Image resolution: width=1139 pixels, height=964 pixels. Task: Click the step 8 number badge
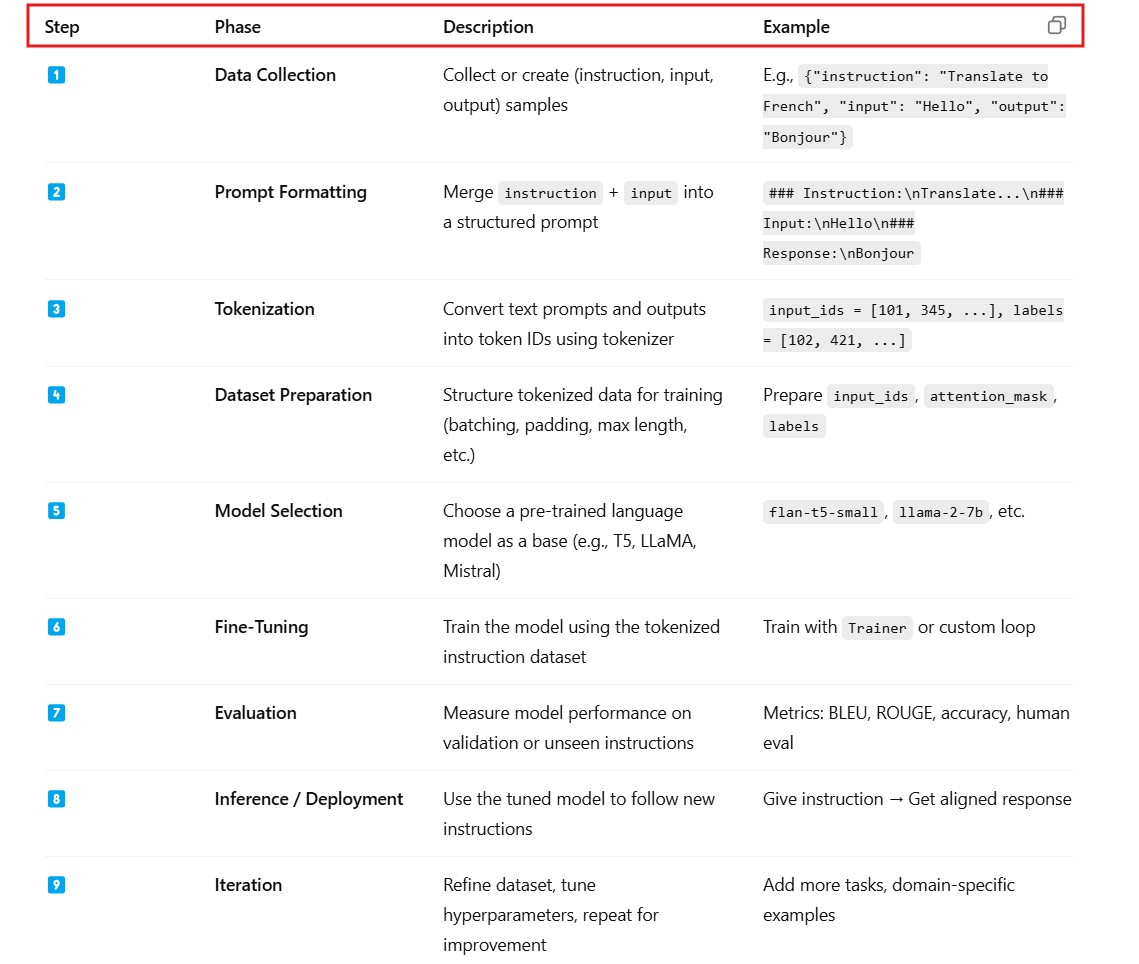tap(56, 799)
